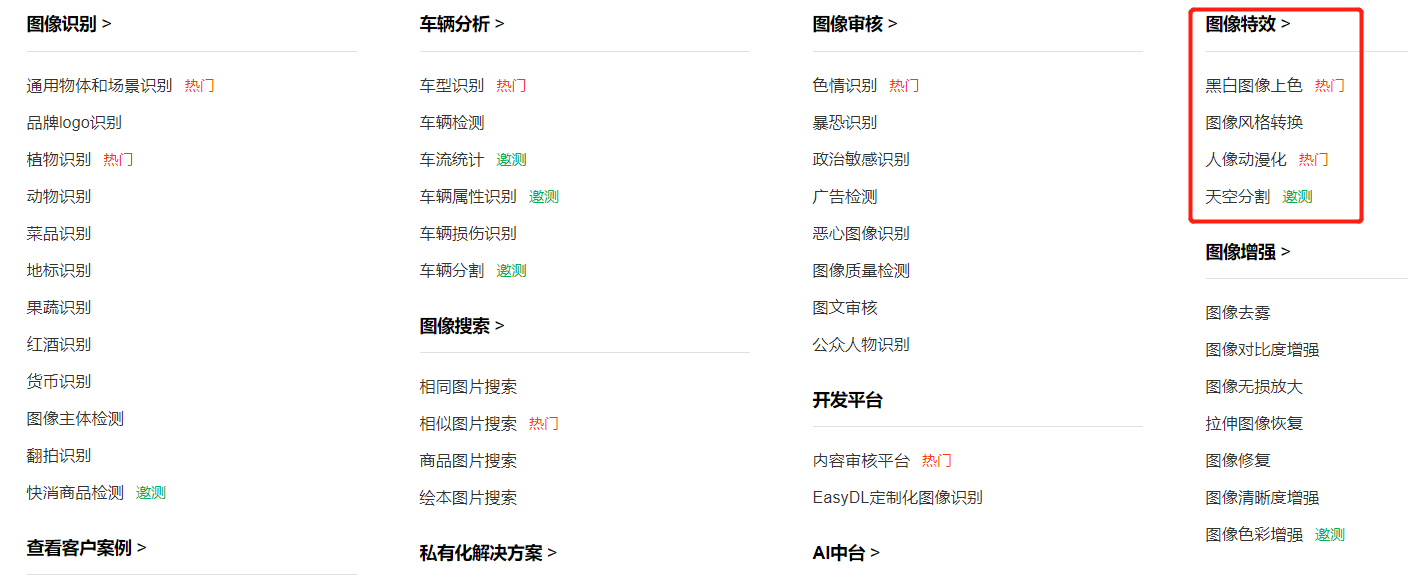The height and width of the screenshot is (575, 1408).
Task: Open the 车辆分析 category heading
Action: point(462,24)
